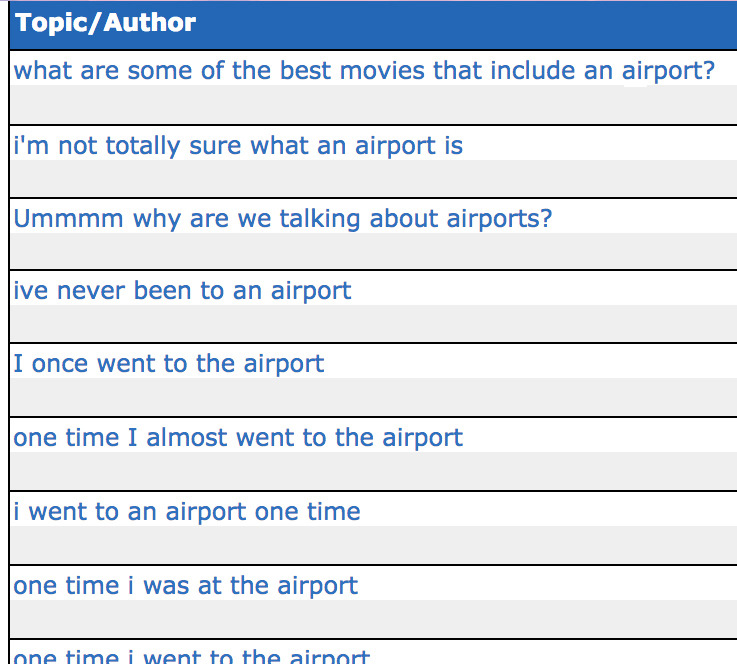Viewport: 737px width, 664px height.
Task: Click the Topic/Author column header
Action: [x=106, y=23]
